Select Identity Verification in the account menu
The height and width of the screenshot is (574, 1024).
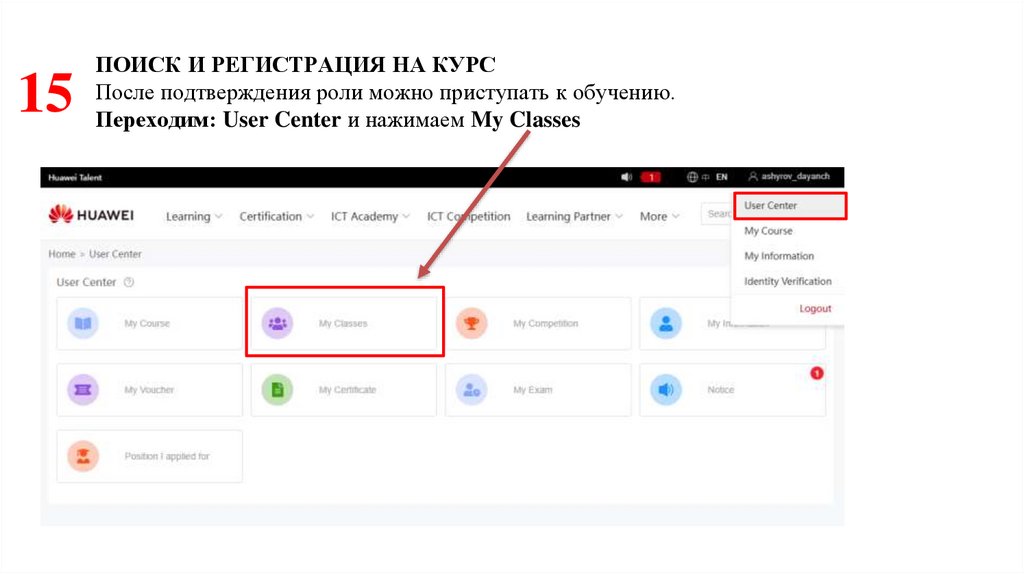pyautogui.click(x=788, y=281)
